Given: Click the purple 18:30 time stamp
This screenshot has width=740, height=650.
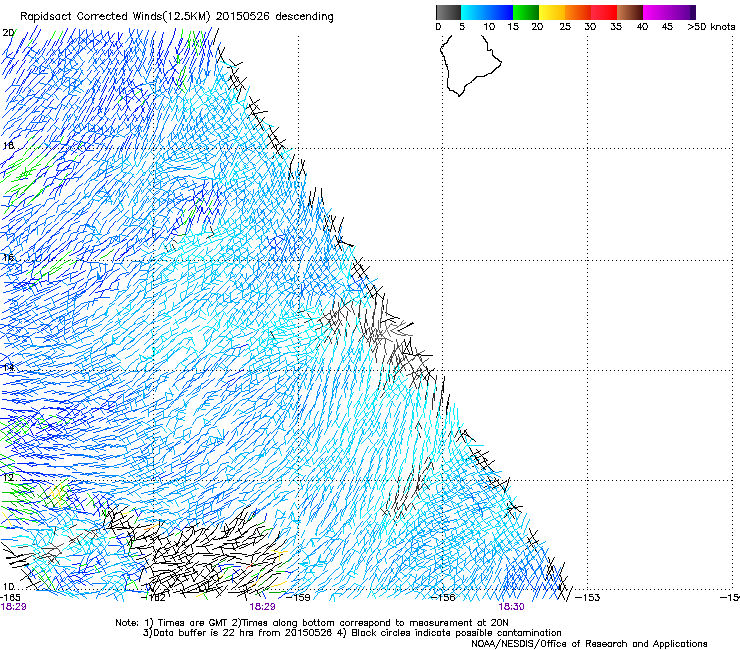Looking at the screenshot, I should pos(512,607).
